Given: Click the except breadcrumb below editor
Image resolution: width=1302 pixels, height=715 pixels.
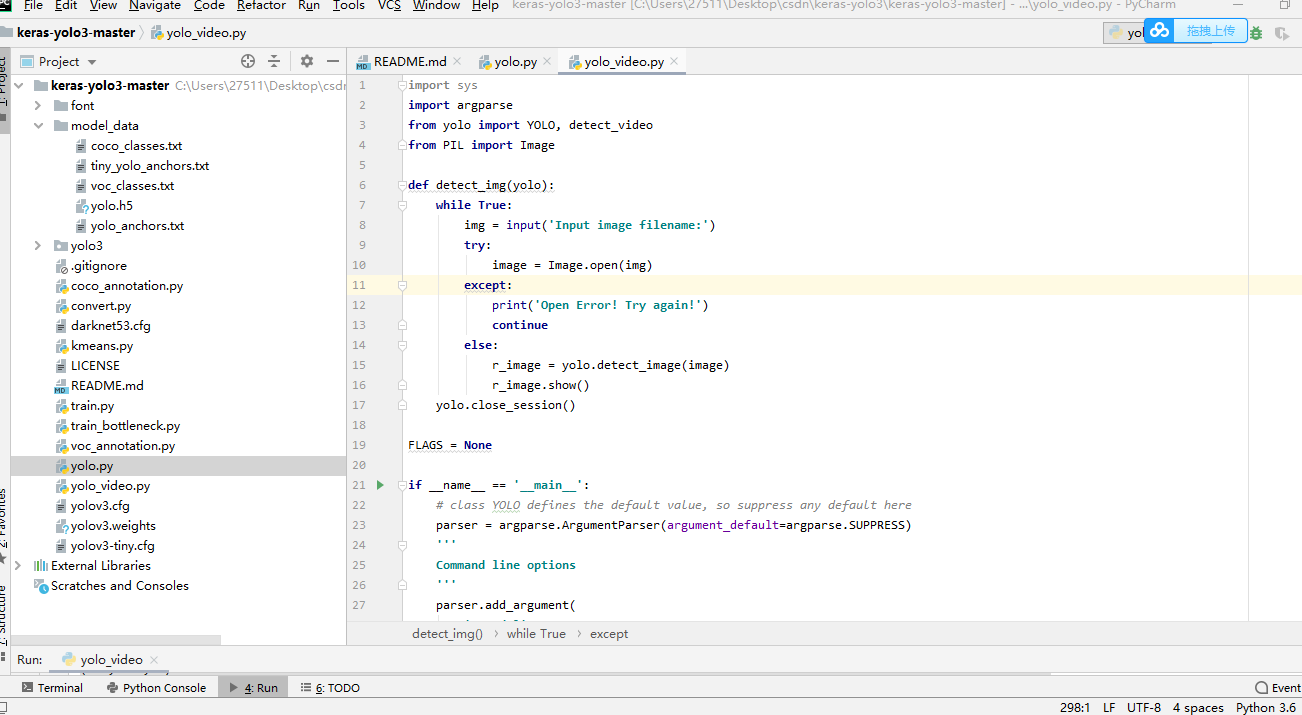Looking at the screenshot, I should click(x=609, y=634).
